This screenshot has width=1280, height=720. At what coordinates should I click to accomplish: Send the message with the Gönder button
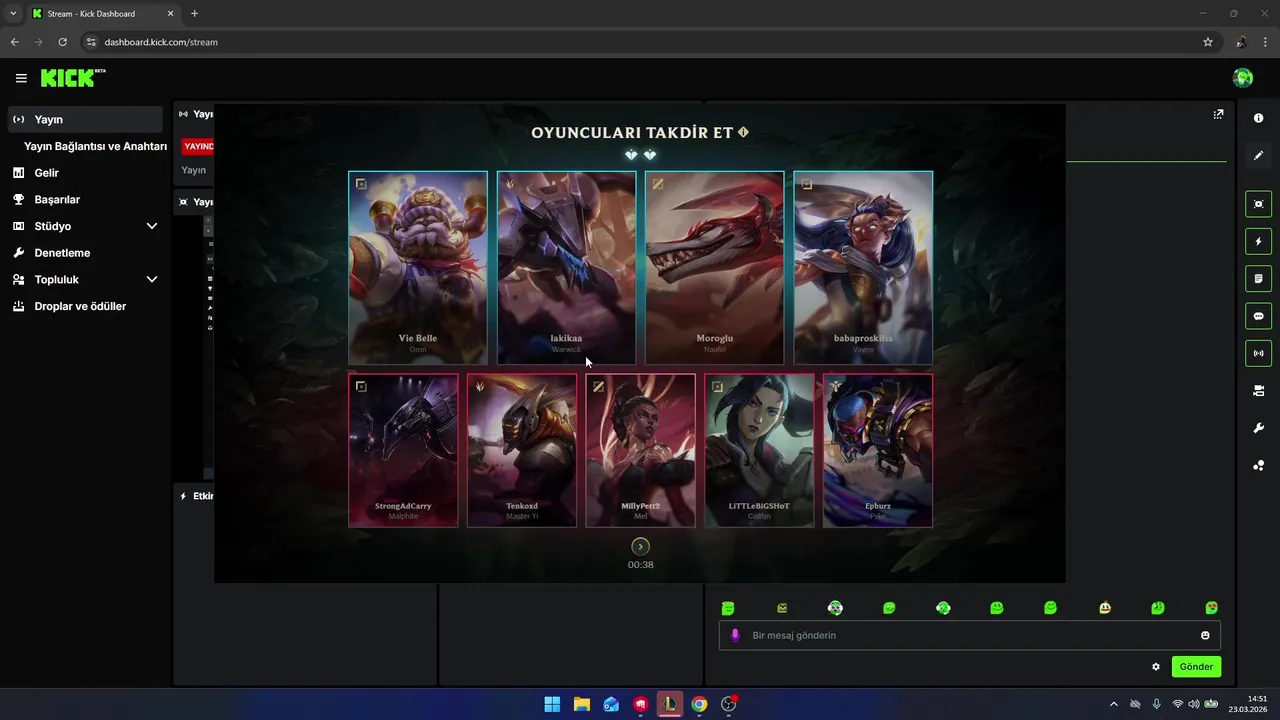1196,667
